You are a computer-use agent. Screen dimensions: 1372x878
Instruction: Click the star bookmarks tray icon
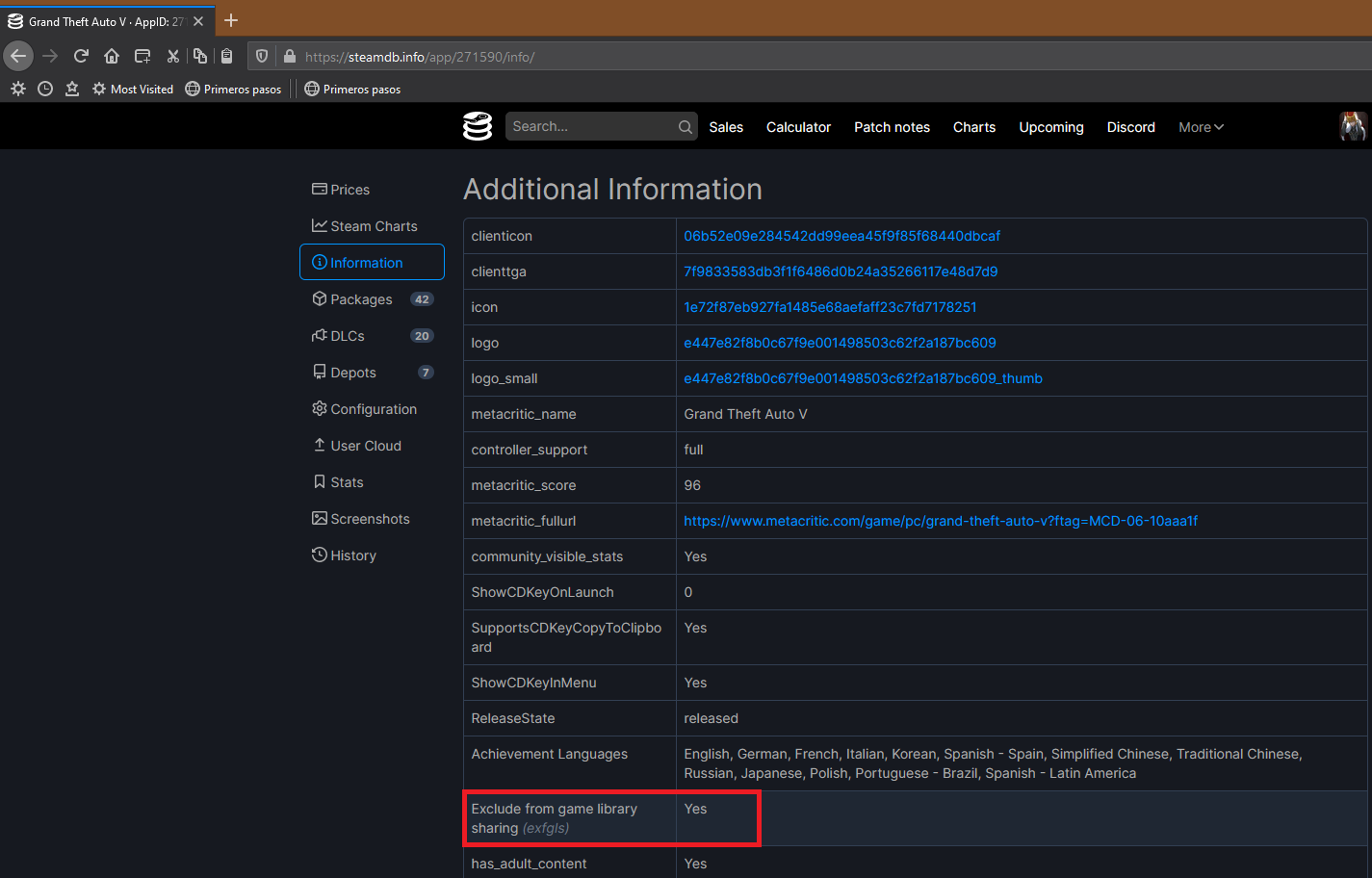pyautogui.click(x=72, y=89)
